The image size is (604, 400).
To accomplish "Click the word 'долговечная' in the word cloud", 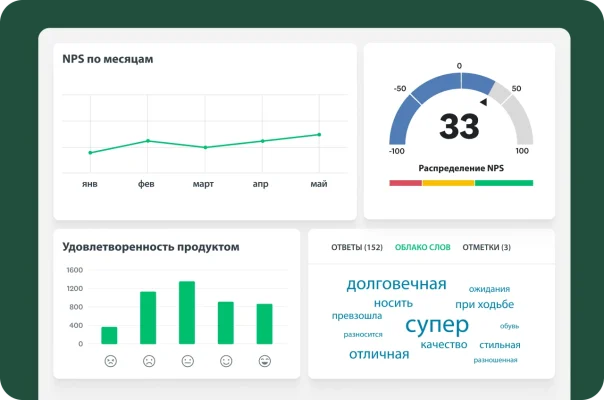I will 396,284.
